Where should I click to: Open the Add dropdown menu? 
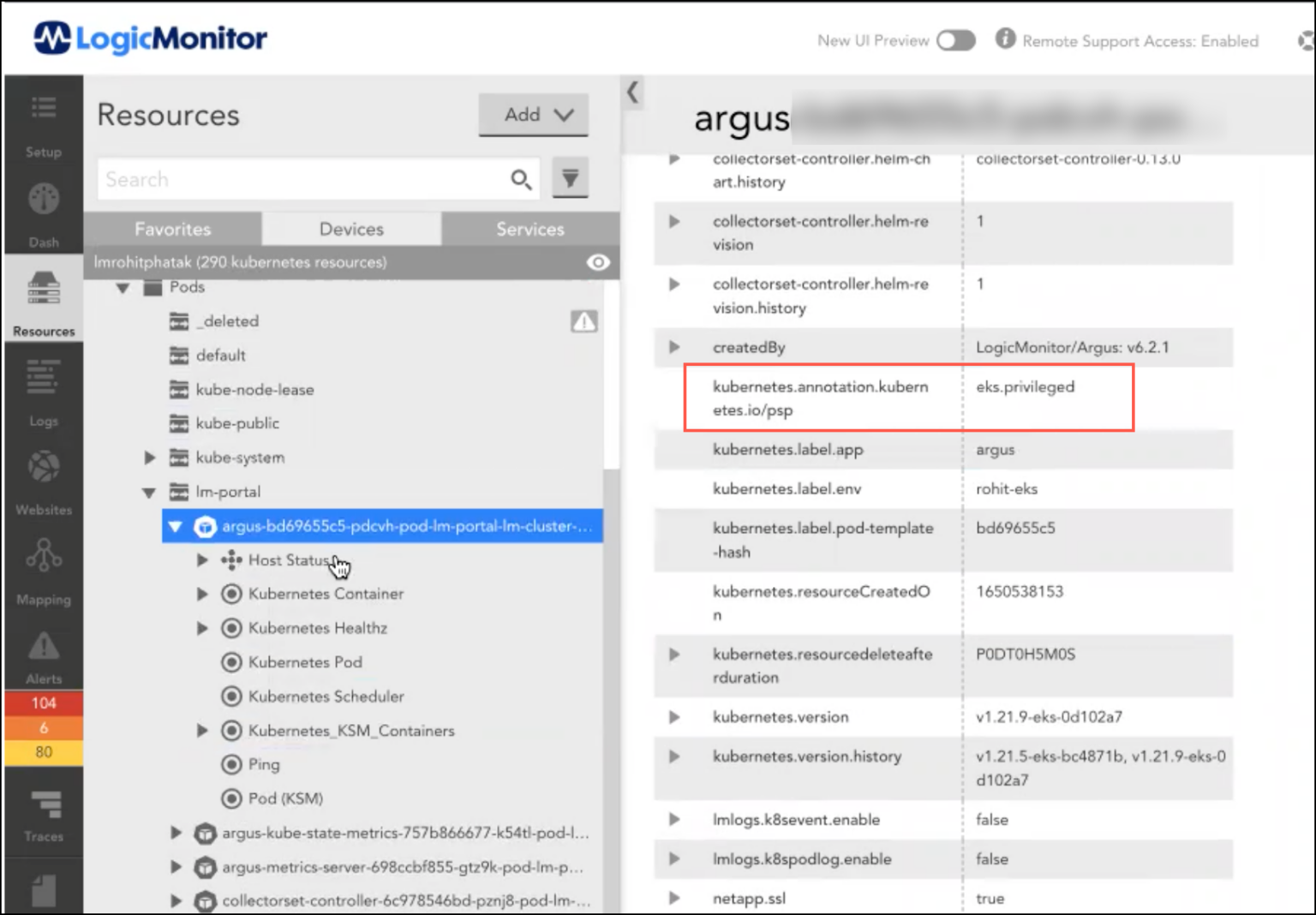tap(533, 114)
